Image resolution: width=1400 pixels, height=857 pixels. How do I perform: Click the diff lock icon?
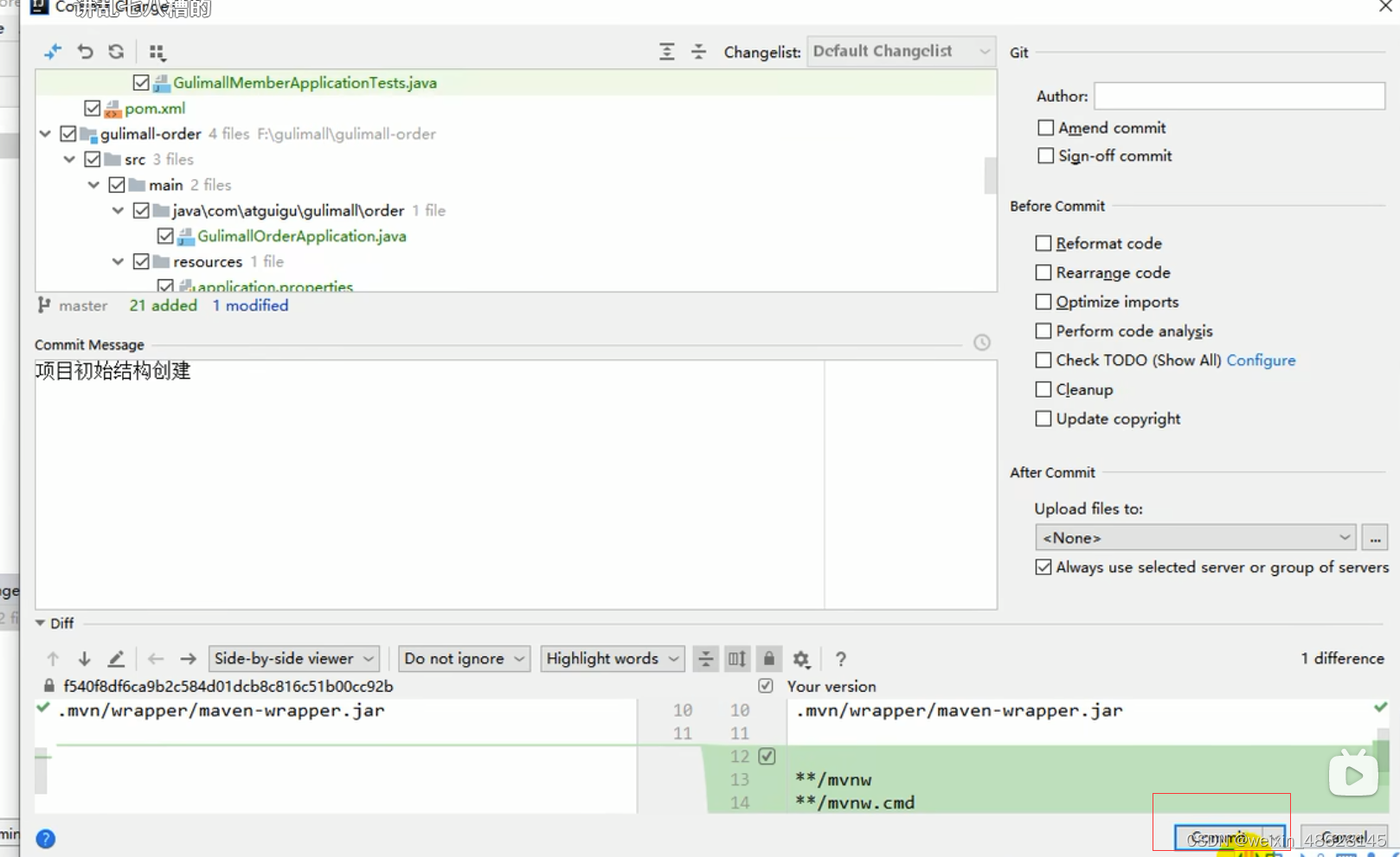click(x=768, y=659)
